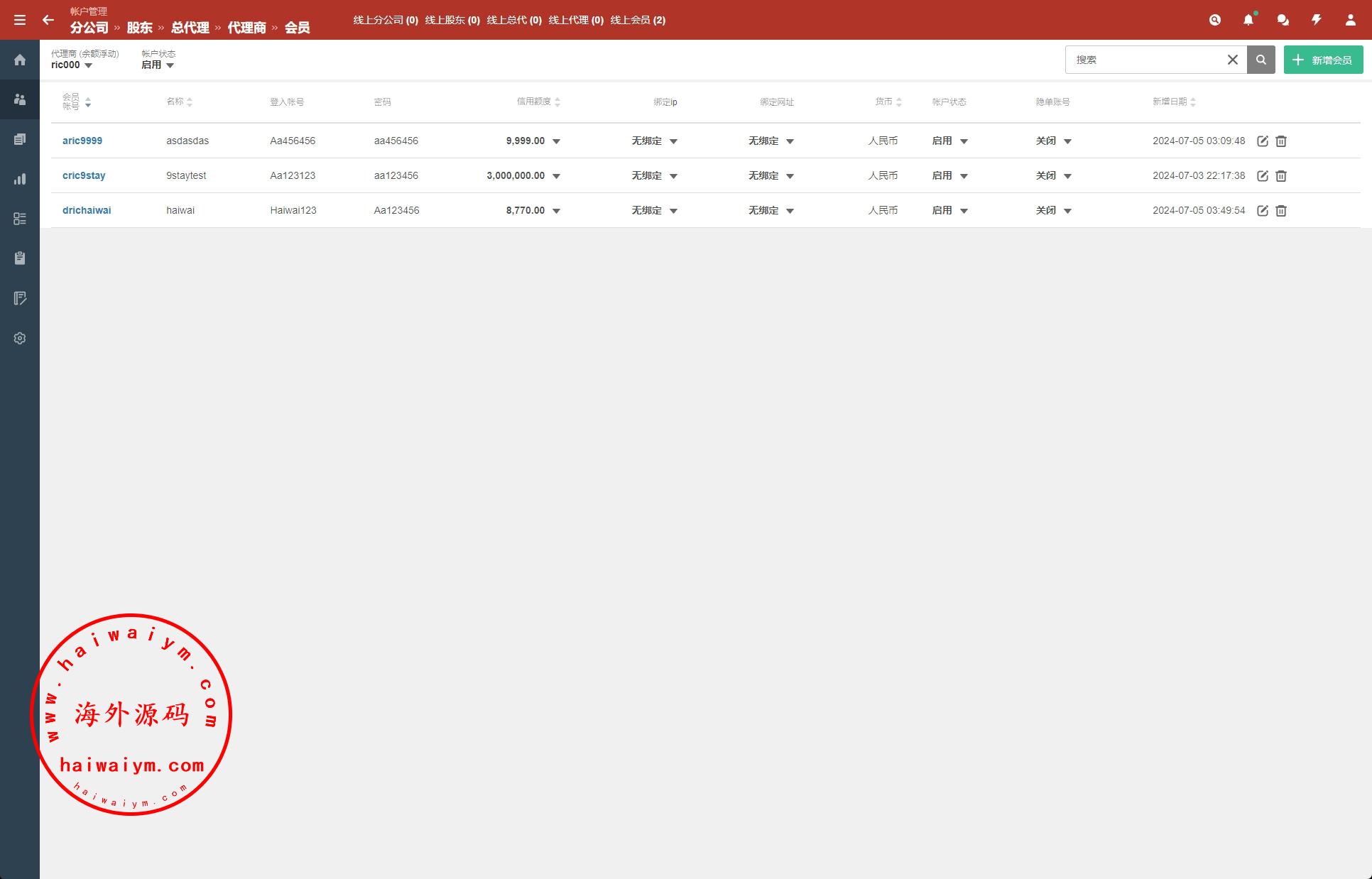Open the notifications bell icon

click(1248, 20)
